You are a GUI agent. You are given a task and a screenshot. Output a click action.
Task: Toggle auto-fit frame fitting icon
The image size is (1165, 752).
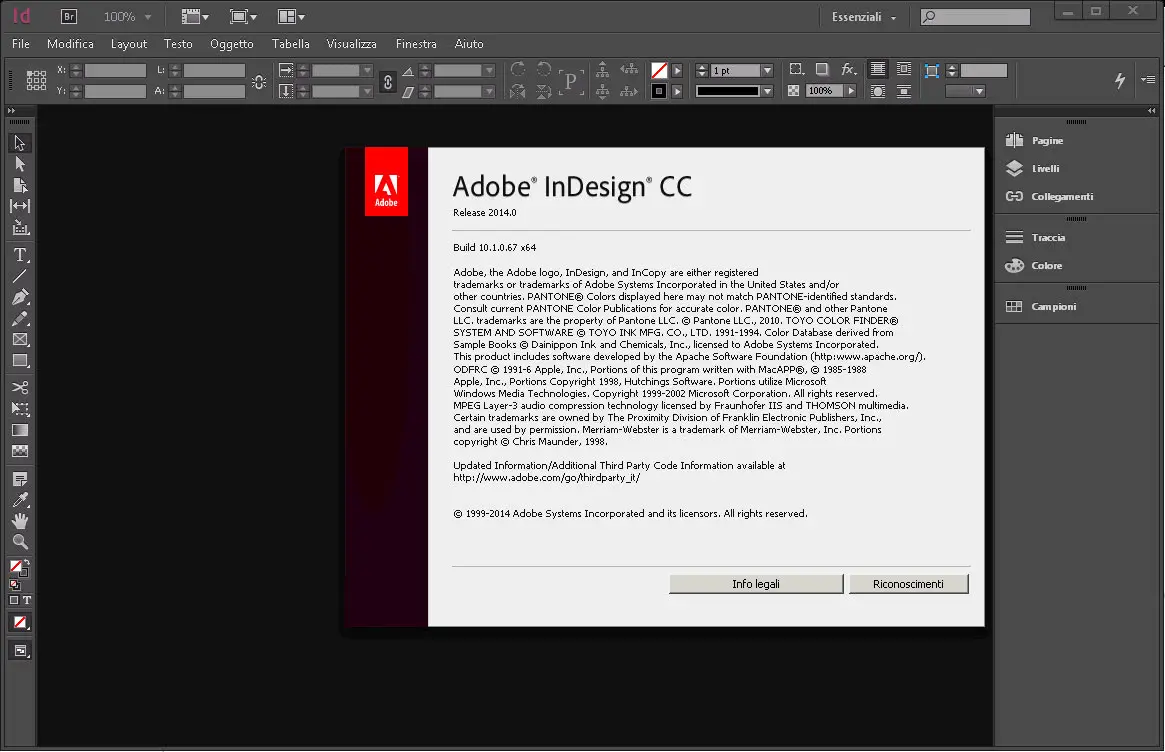[x=931, y=71]
